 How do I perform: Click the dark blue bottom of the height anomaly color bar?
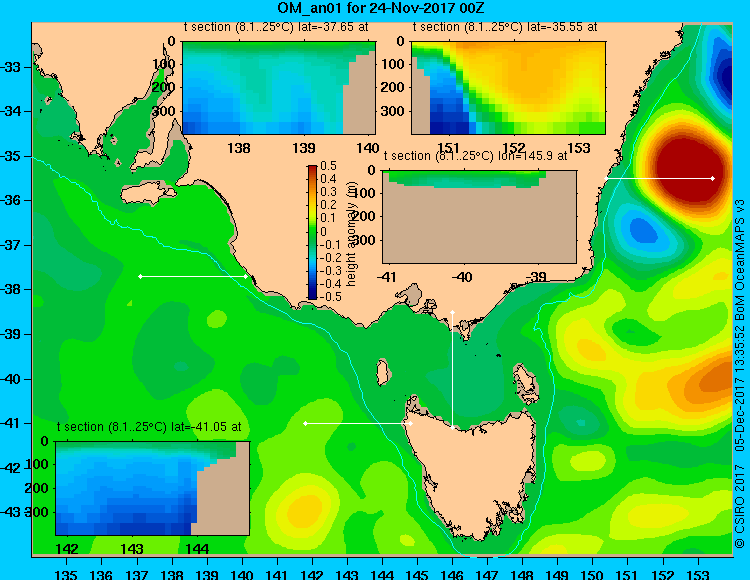(x=312, y=296)
